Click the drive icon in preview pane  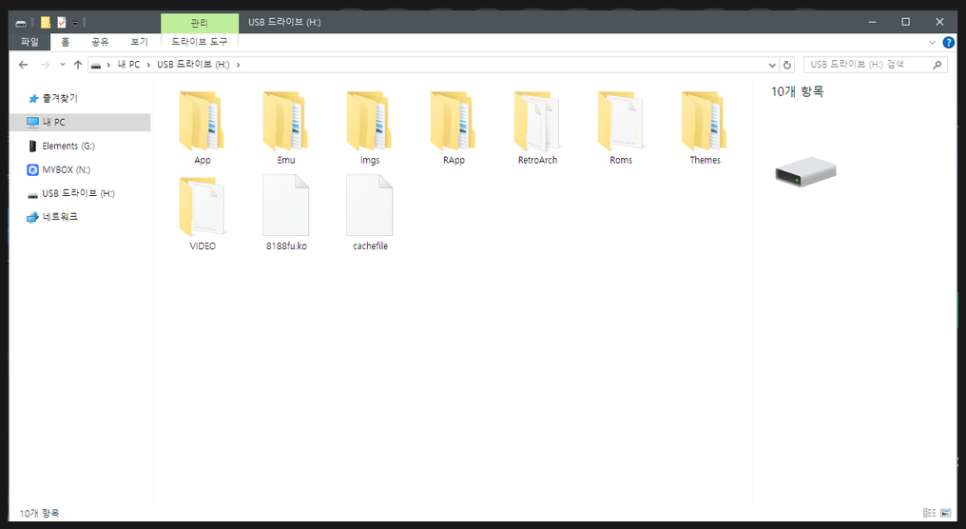coord(805,171)
